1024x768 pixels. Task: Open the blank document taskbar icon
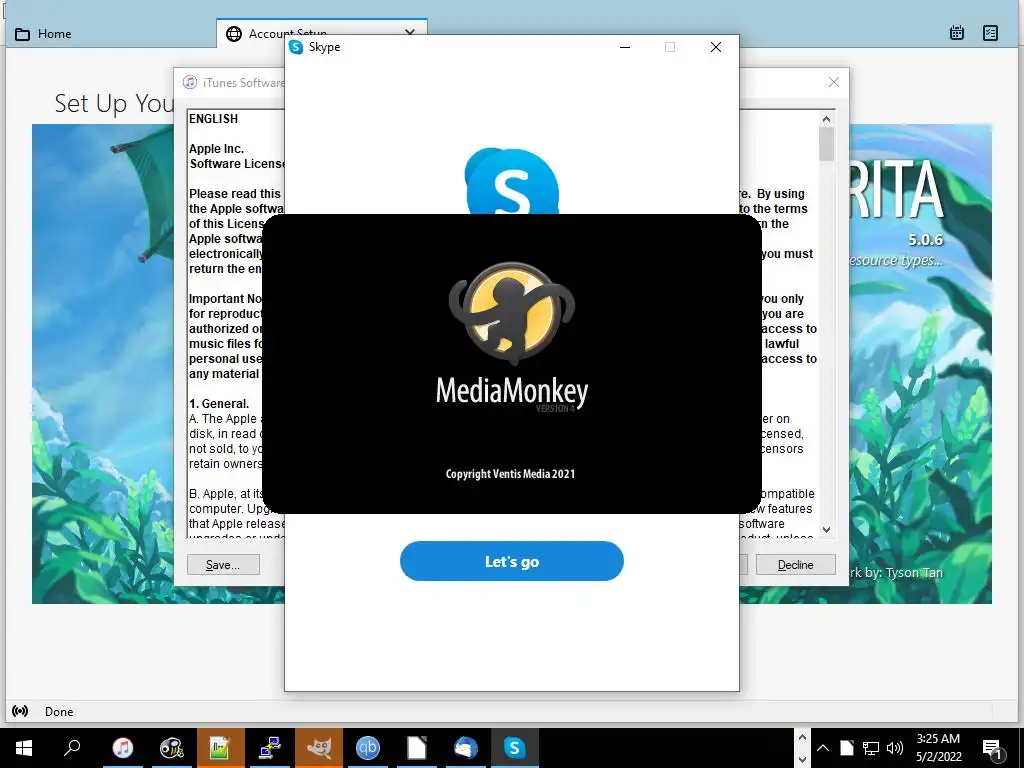click(417, 748)
